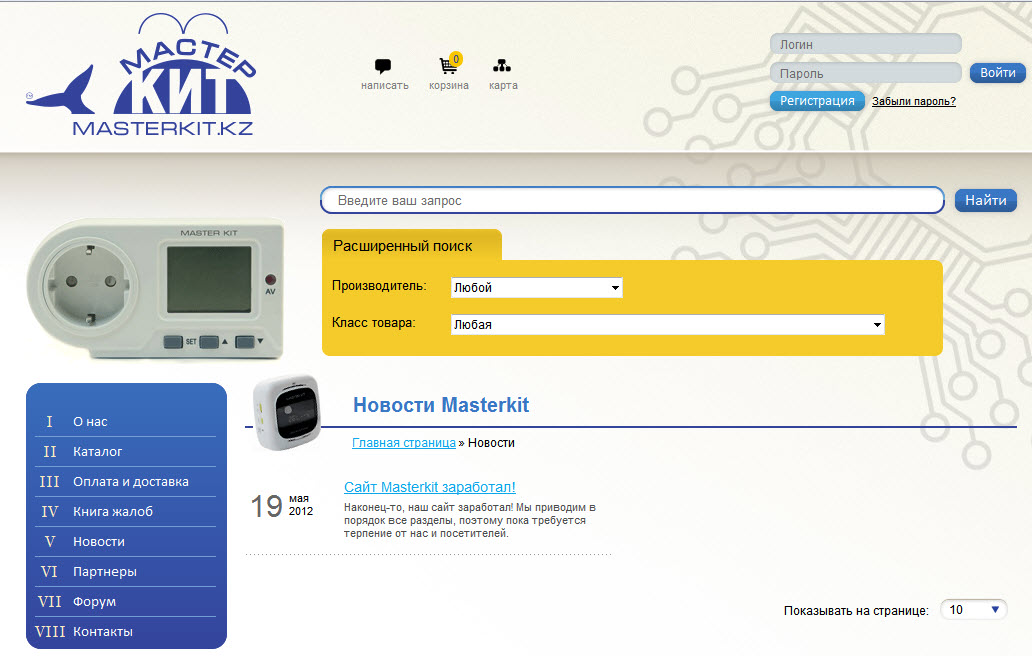Follow the 'Забыли пароль?' link
This screenshot has height=656, width=1032.
[x=914, y=101]
